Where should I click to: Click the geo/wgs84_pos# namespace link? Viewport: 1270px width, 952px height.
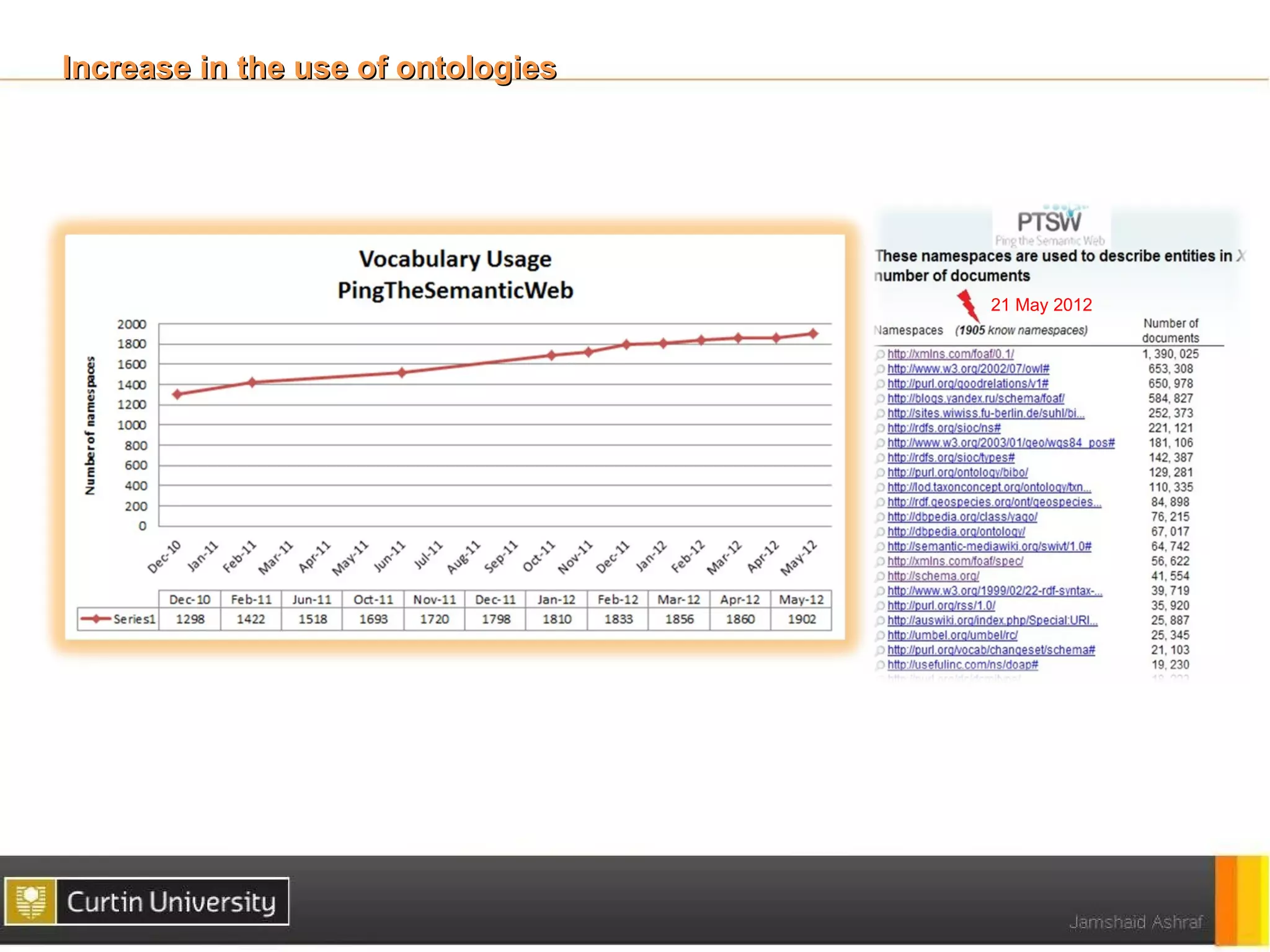[1001, 443]
